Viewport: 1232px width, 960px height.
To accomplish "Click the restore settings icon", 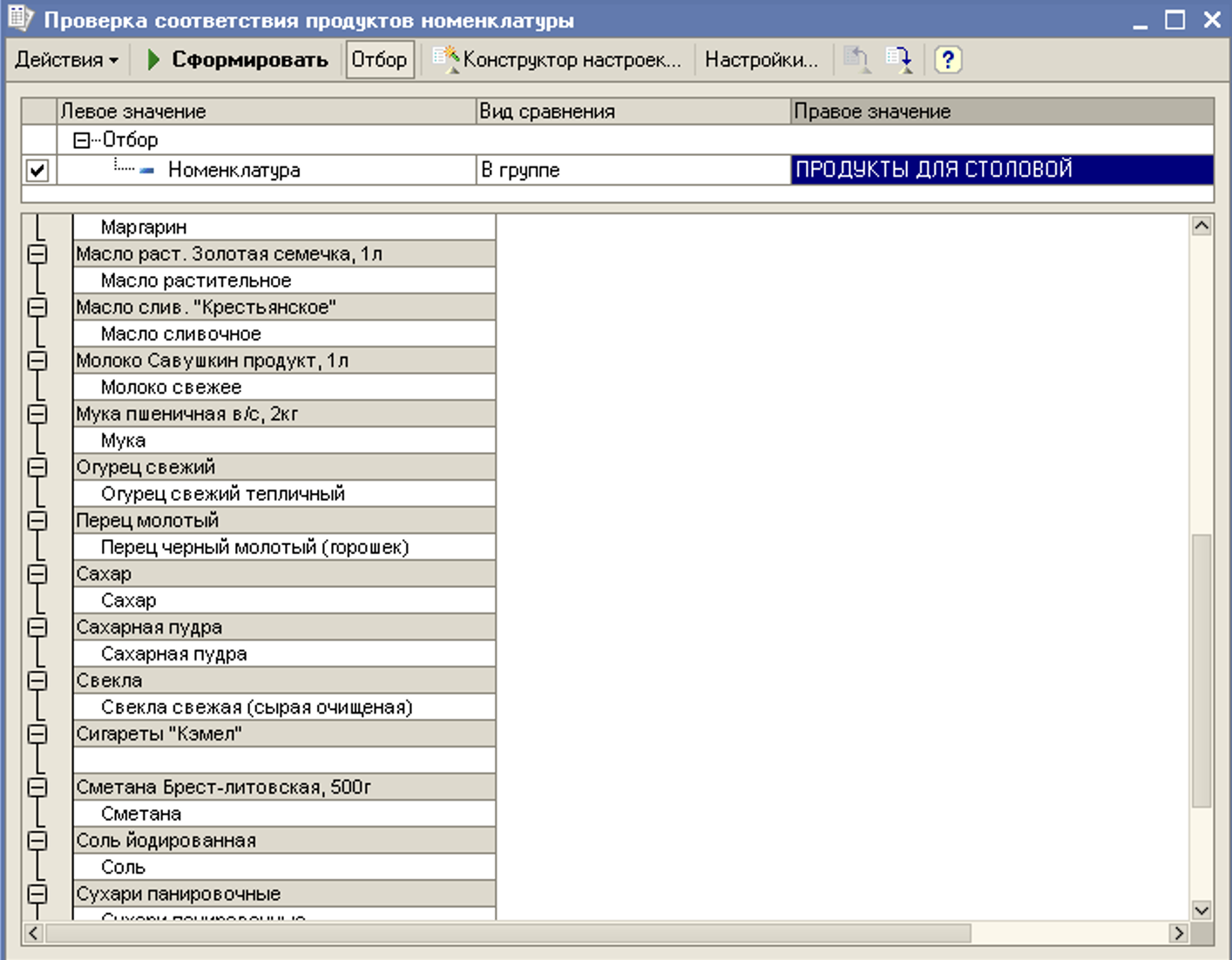I will pos(856,60).
